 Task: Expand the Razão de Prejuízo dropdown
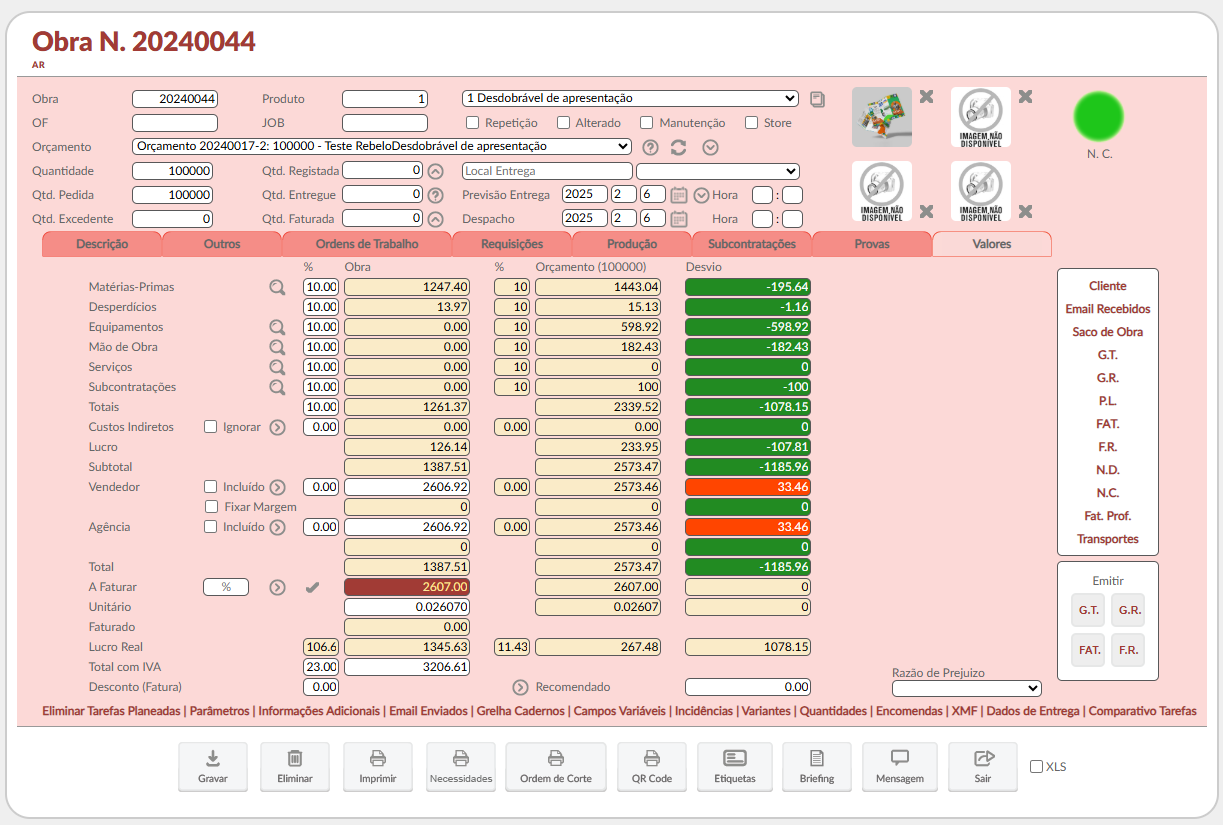tap(966, 688)
